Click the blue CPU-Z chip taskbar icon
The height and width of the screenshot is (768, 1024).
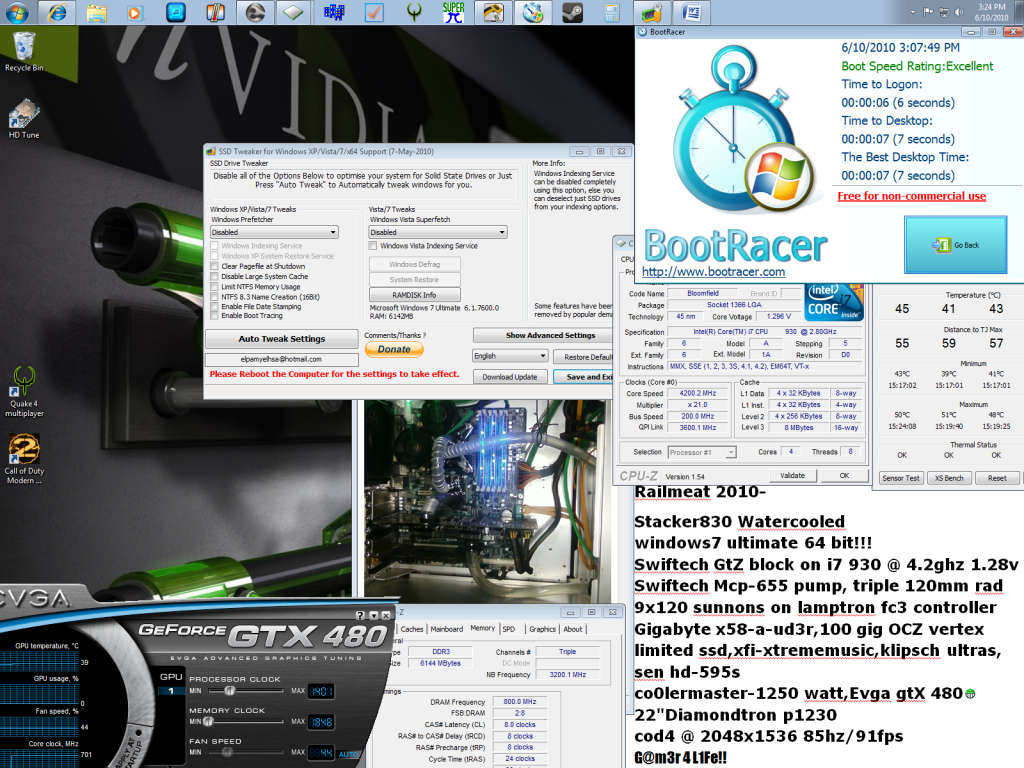[334, 12]
